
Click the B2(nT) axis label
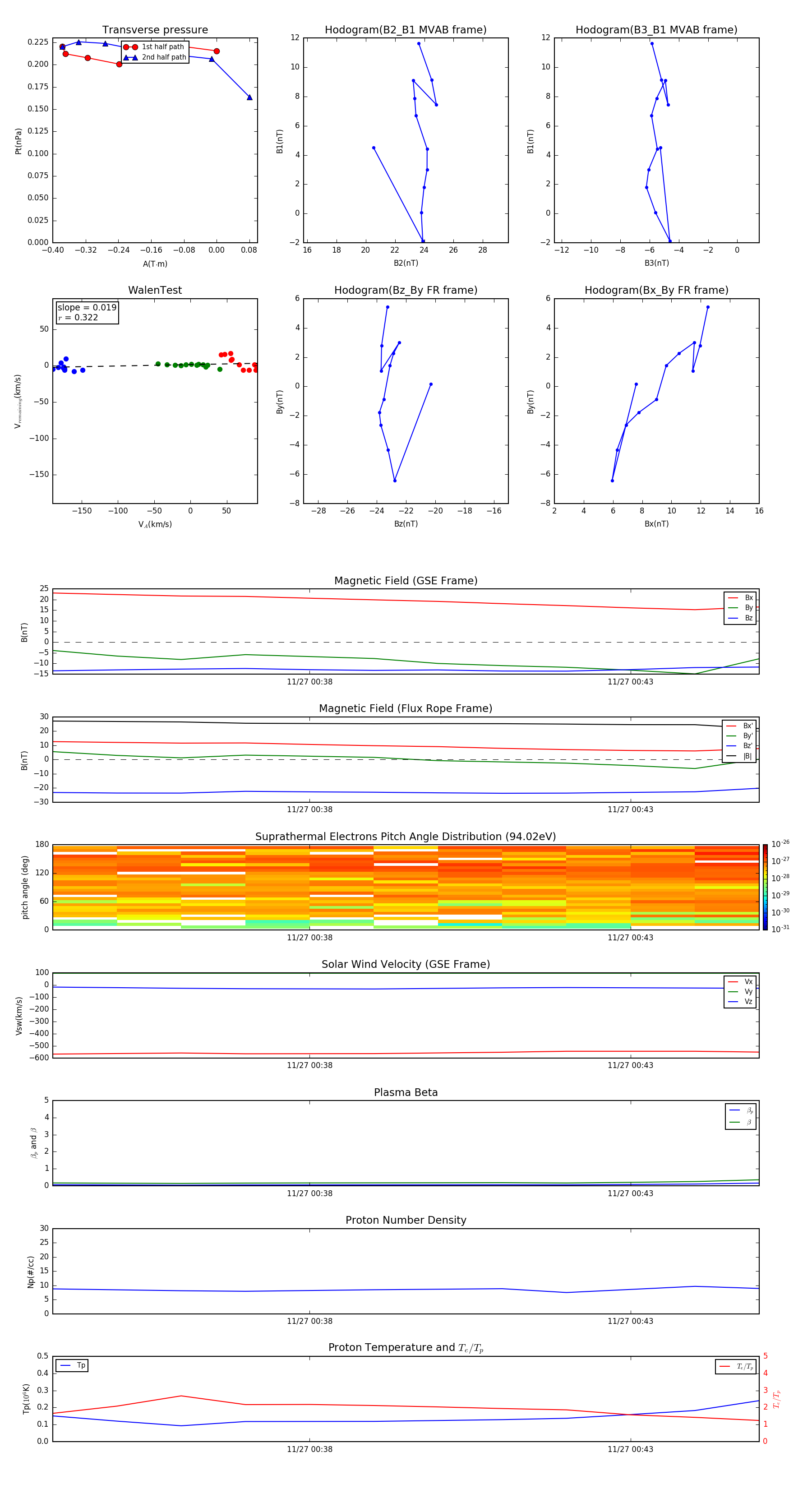[406, 263]
